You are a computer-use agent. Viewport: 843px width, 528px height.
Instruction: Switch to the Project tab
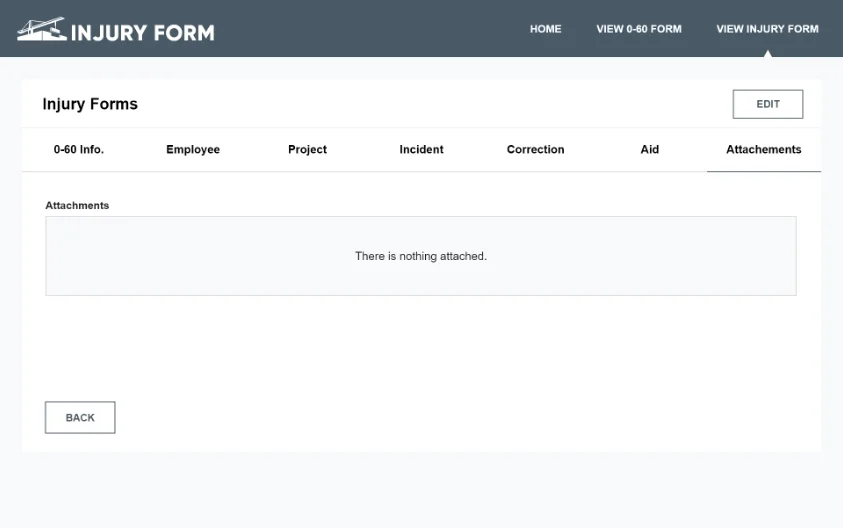pos(307,149)
